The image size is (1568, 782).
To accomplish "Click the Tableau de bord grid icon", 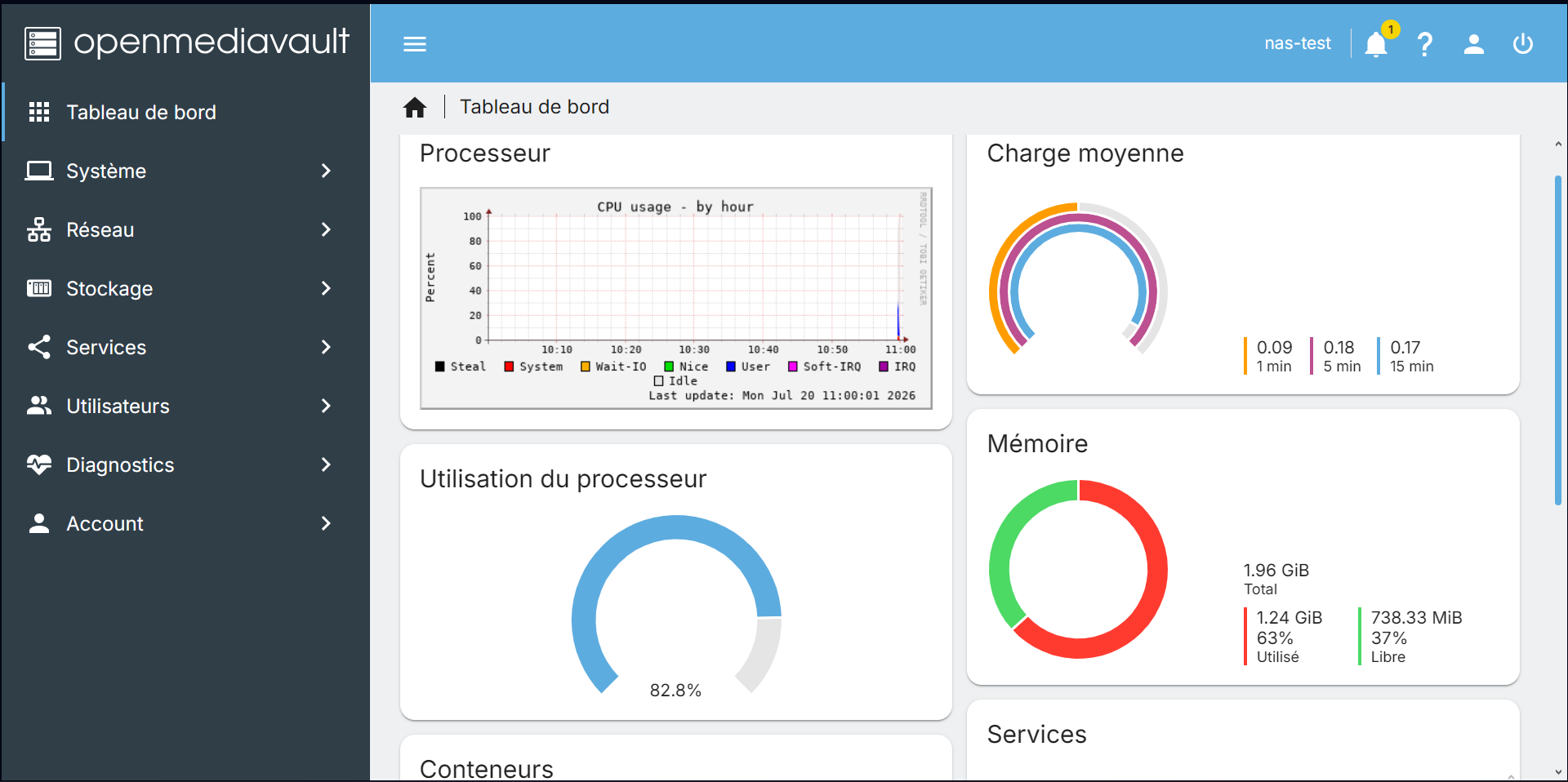I will (39, 112).
